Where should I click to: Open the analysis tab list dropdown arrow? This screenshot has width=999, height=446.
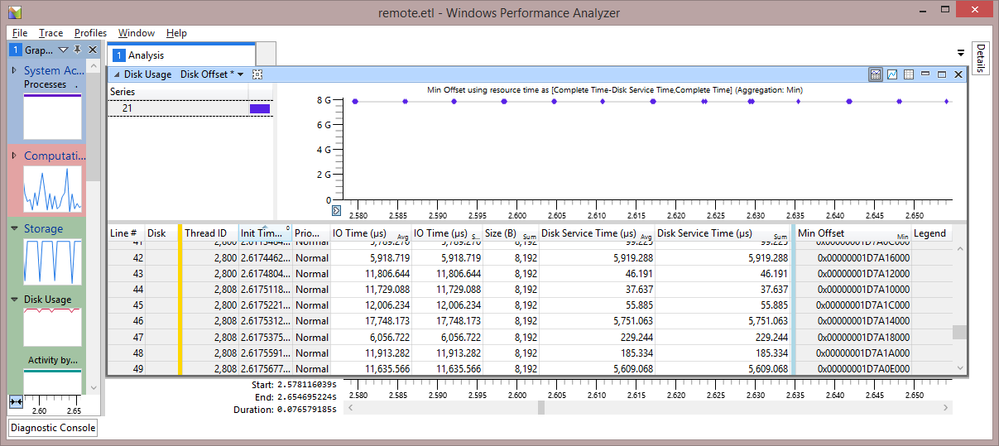point(961,53)
